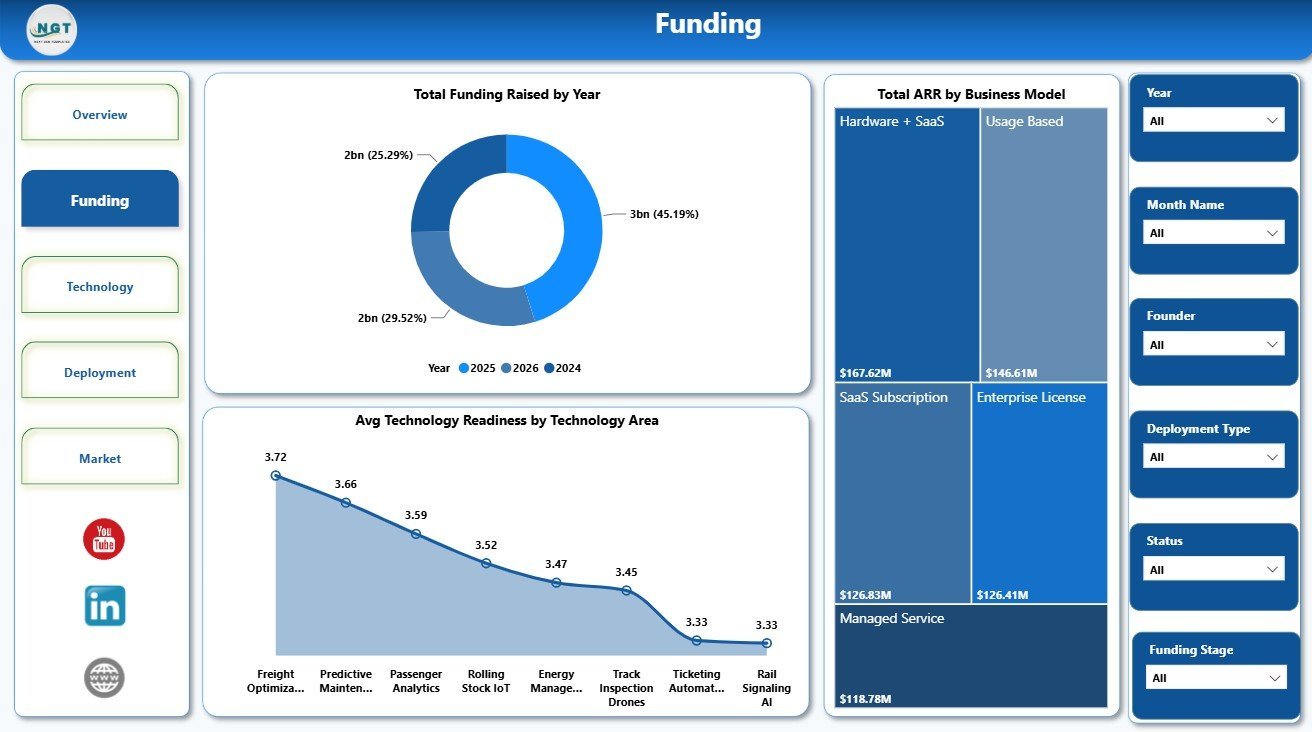This screenshot has width=1312, height=732.
Task: Select the Rail Signaling AI data point
Action: point(766,643)
